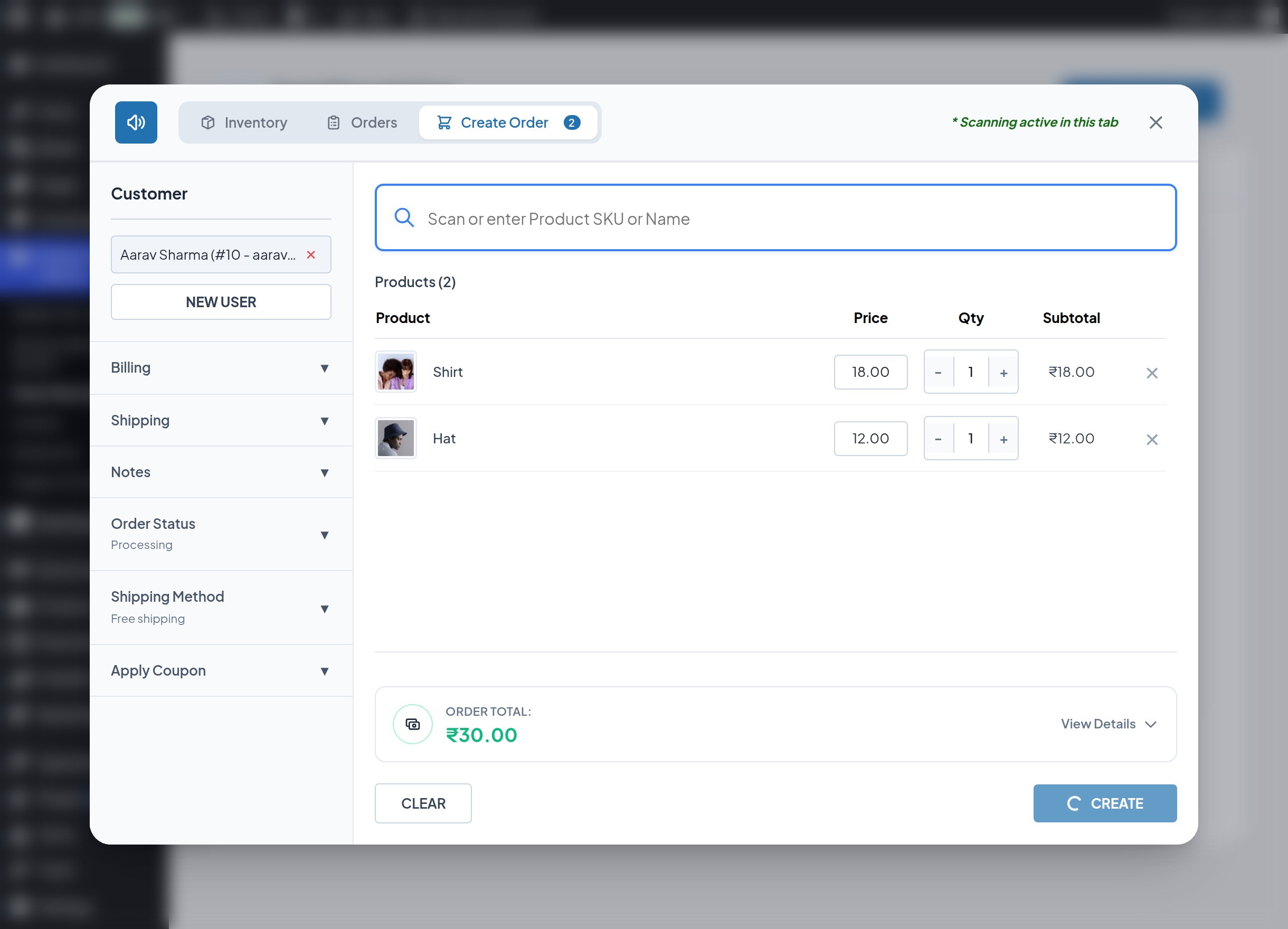
Task: Click the Hat subtotal ₹12.00
Action: [1071, 439]
